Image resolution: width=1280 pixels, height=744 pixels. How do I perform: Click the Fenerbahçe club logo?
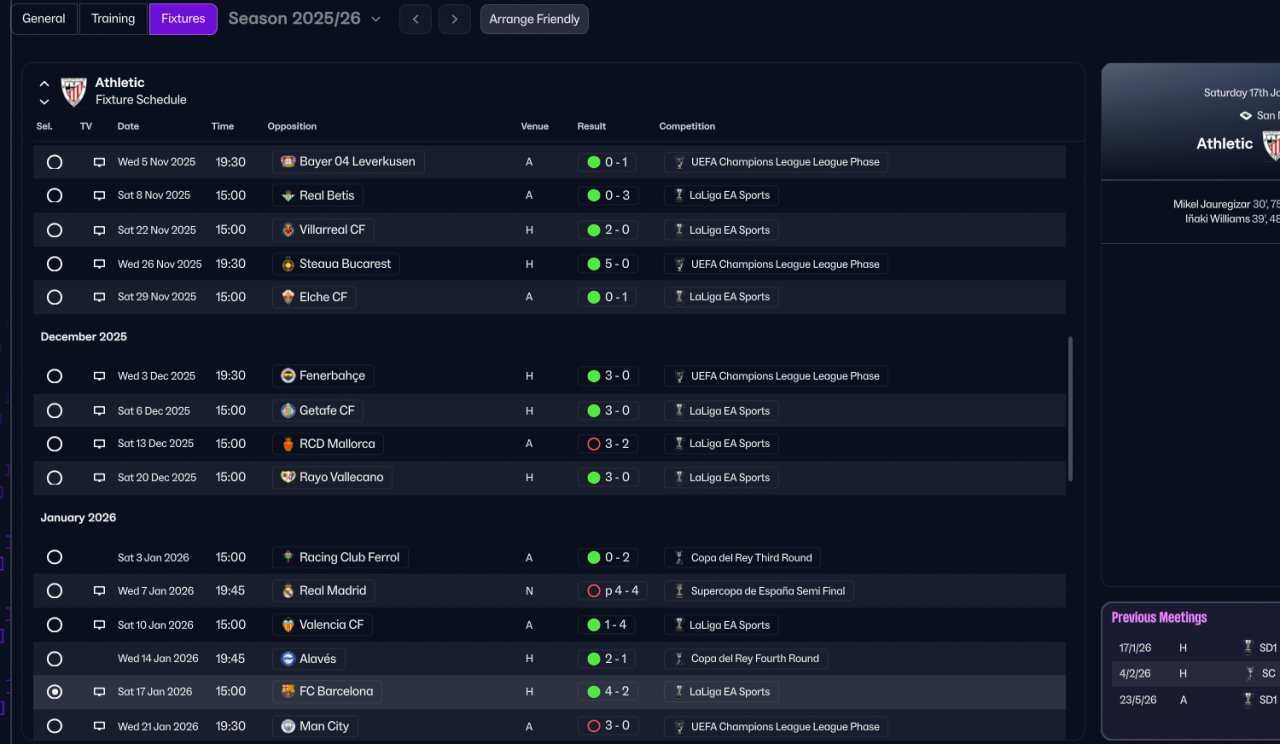[288, 376]
